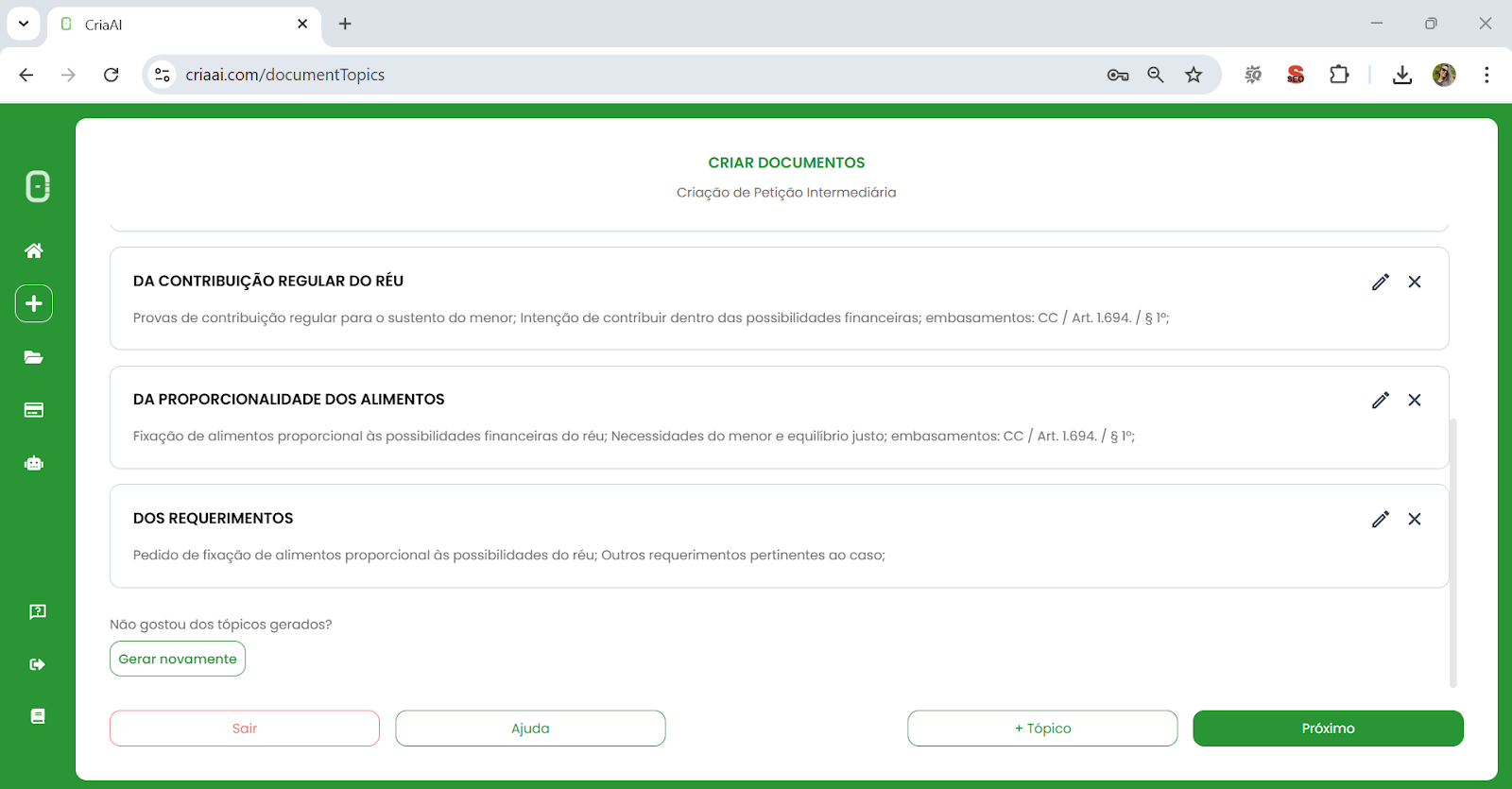Image resolution: width=1512 pixels, height=789 pixels.
Task: Edit the DA PROPORCIONALIDADE DOS ALIMENTOS topic
Action: [1381, 400]
